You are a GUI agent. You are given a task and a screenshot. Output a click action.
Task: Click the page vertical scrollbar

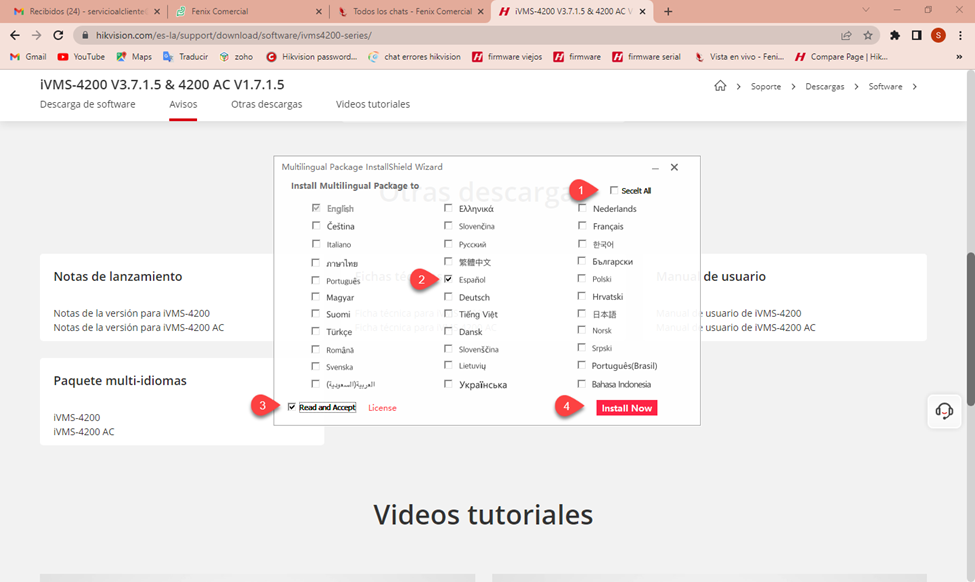tap(970, 329)
